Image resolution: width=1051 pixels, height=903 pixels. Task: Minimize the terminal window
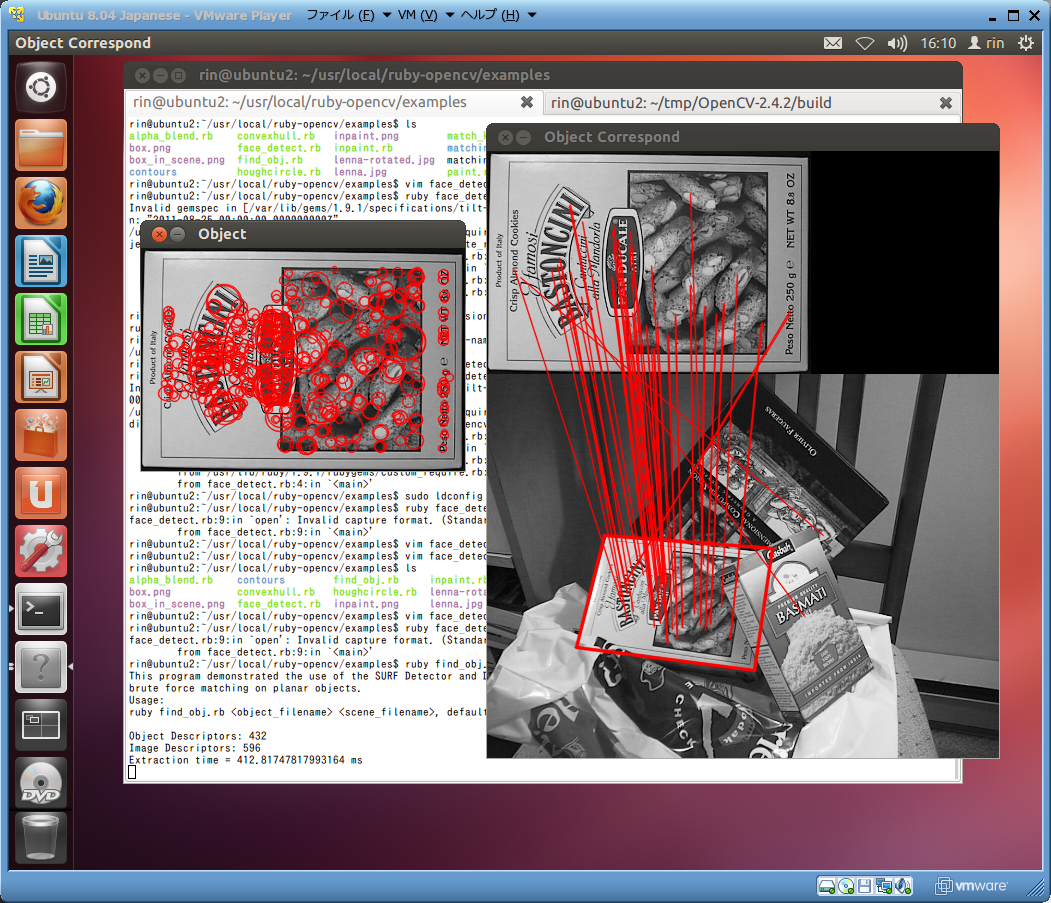click(x=160, y=75)
